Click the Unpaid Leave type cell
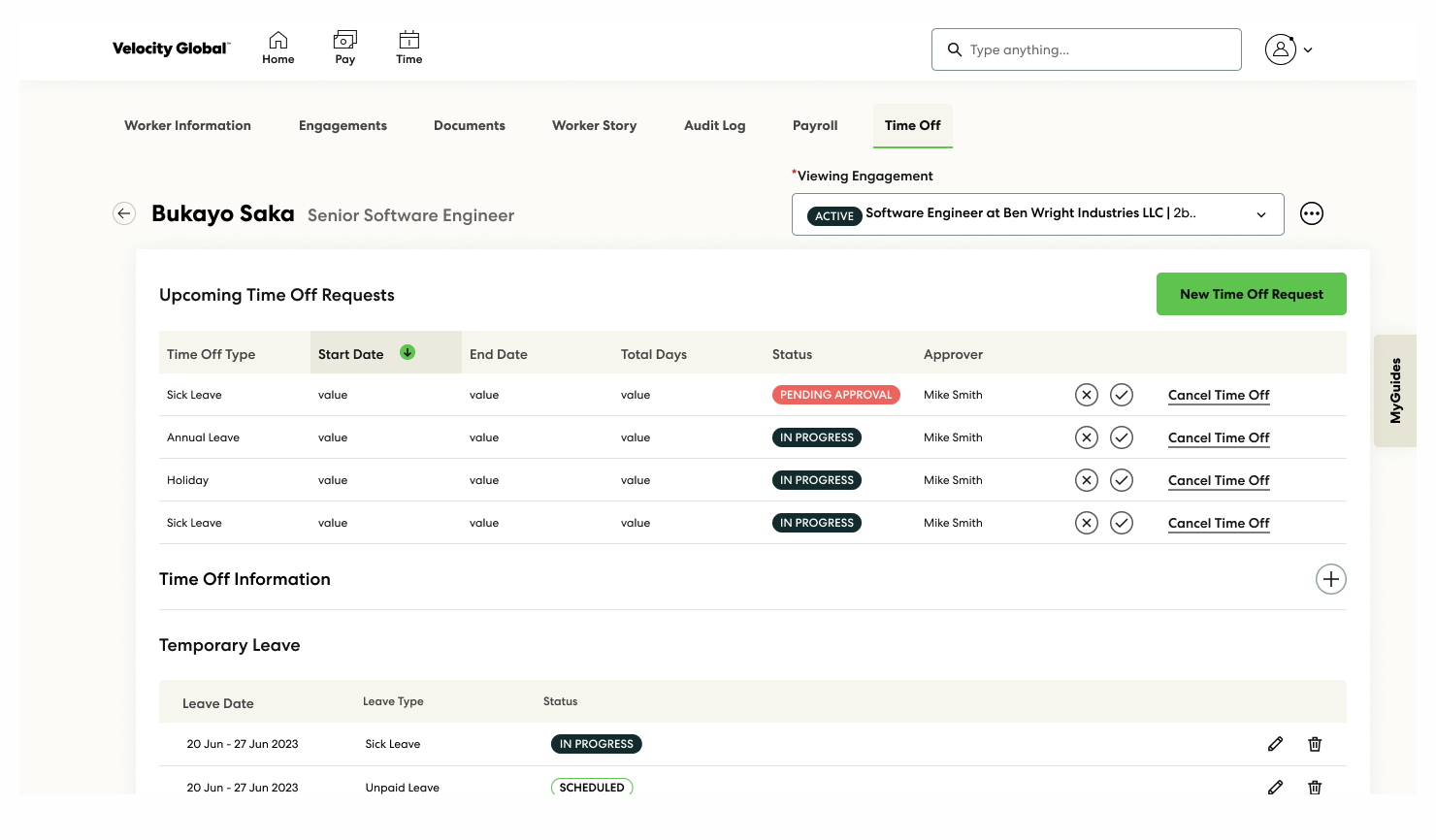This screenshot has width=1436, height=840. (x=403, y=788)
